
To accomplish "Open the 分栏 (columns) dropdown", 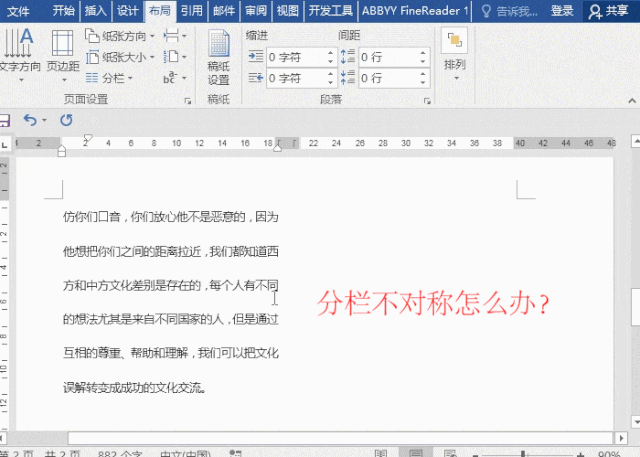I will click(110, 78).
